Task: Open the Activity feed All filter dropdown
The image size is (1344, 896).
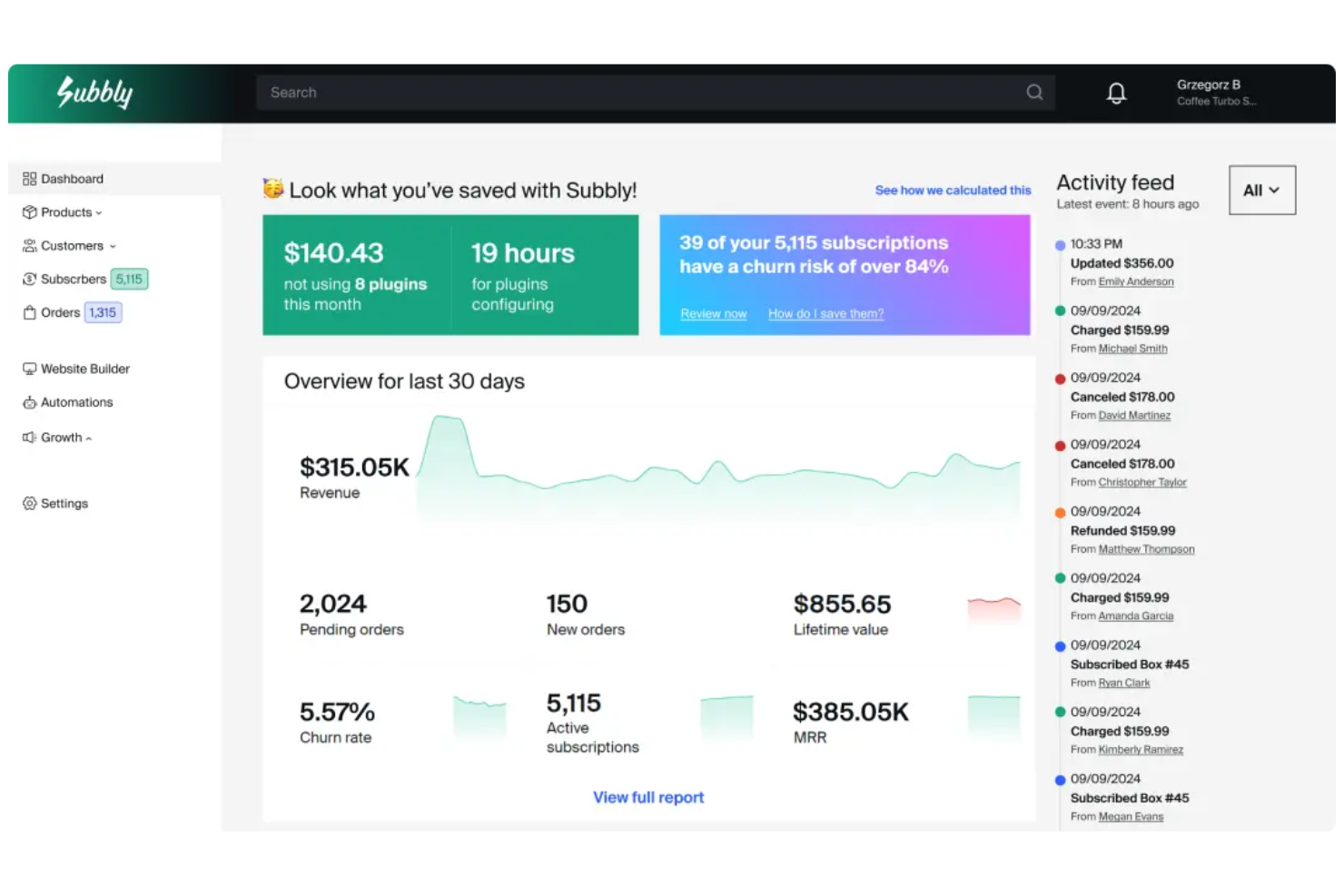Action: 1261,190
